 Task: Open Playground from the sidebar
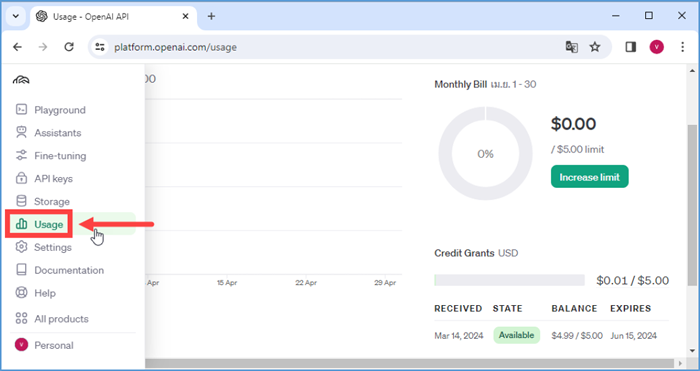point(51,110)
